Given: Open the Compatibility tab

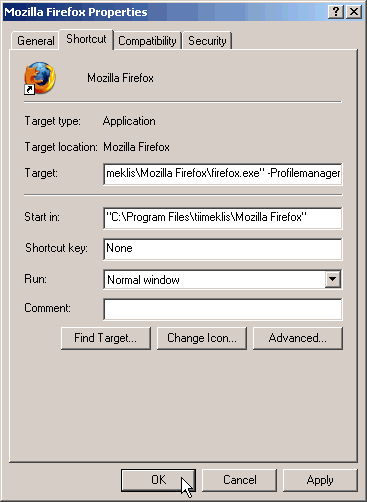Looking at the screenshot, I should [147, 41].
